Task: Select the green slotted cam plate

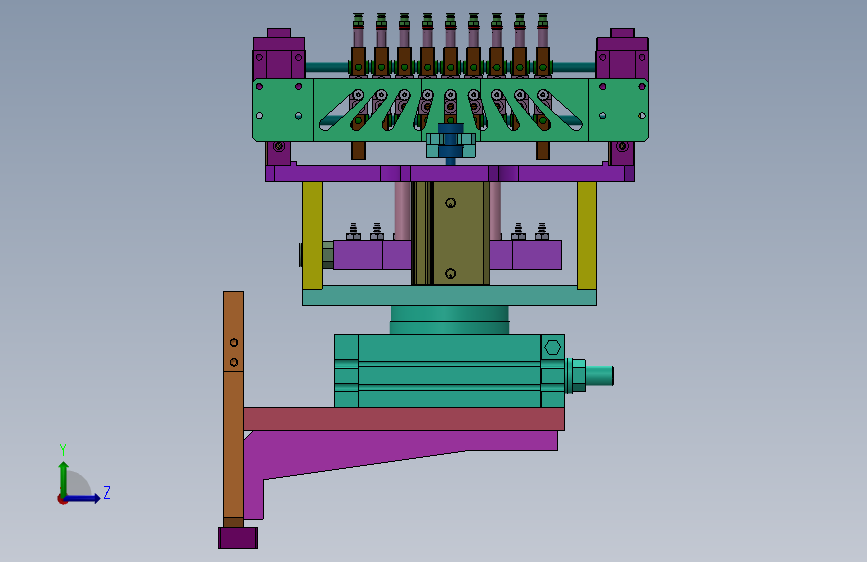Action: 450,110
